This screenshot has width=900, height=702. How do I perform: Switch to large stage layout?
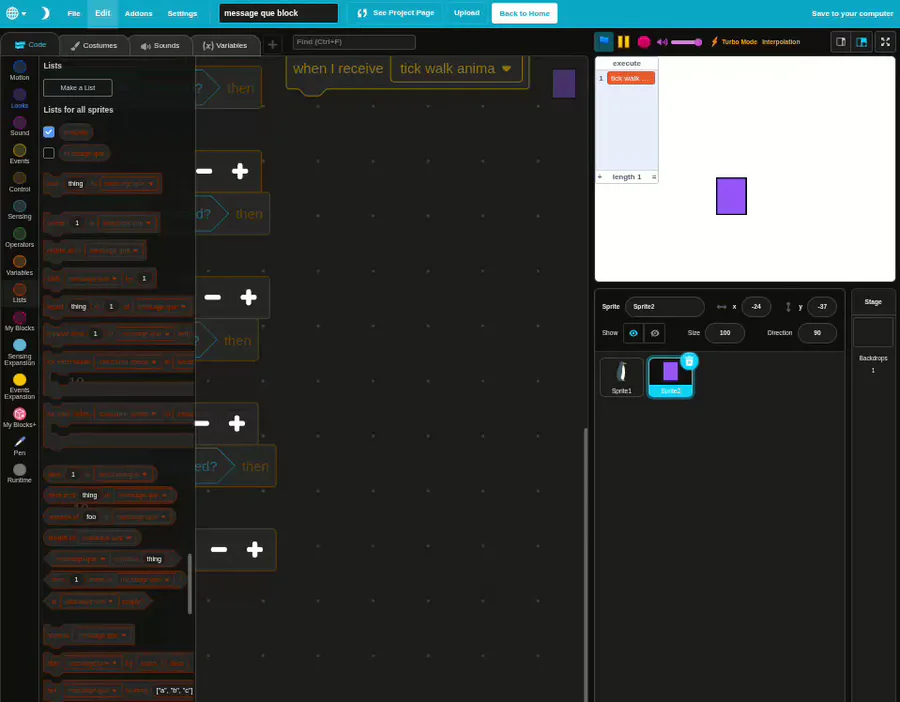[862, 42]
